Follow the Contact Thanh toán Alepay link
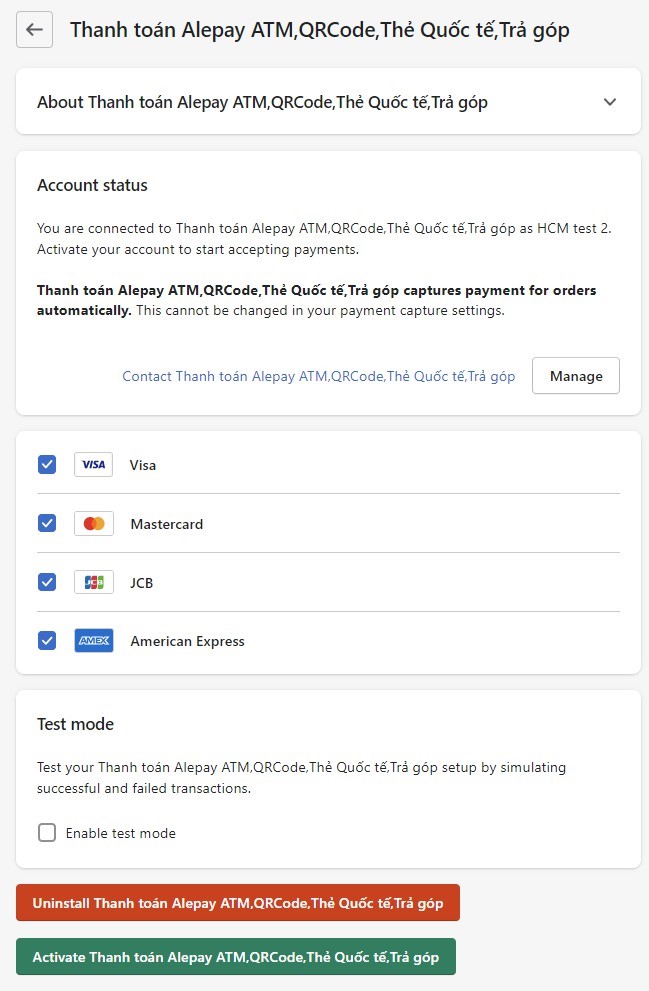649x991 pixels. tap(318, 376)
